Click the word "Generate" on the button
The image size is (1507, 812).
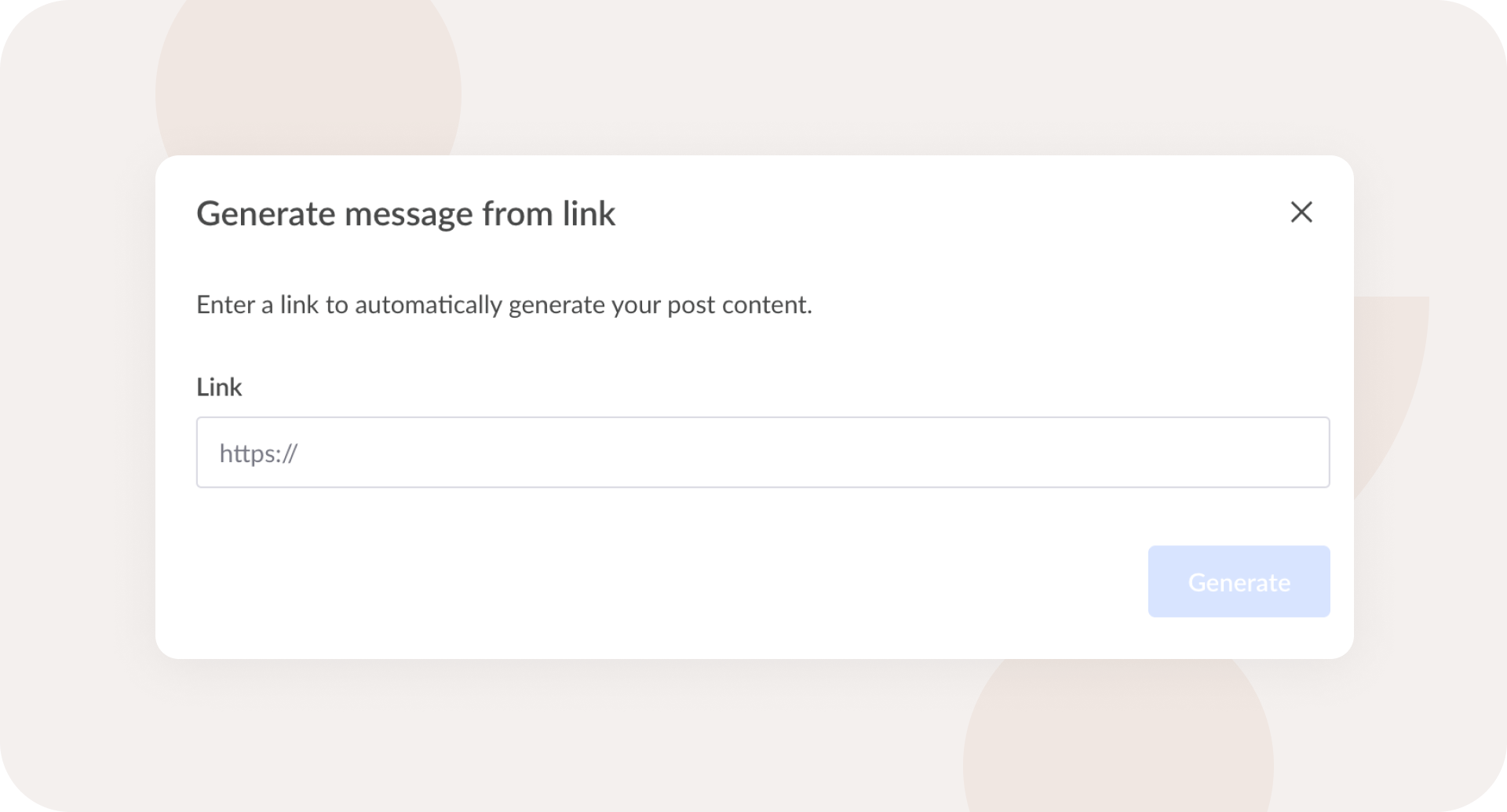(x=1239, y=582)
